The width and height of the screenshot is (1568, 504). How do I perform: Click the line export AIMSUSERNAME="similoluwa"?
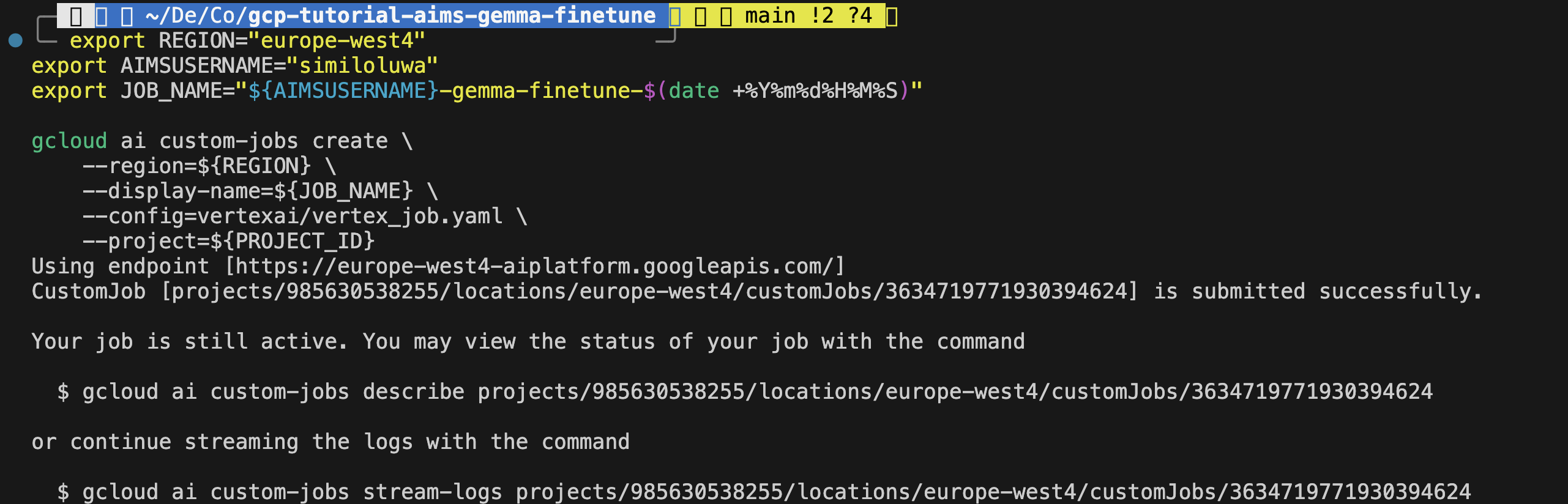[x=235, y=65]
